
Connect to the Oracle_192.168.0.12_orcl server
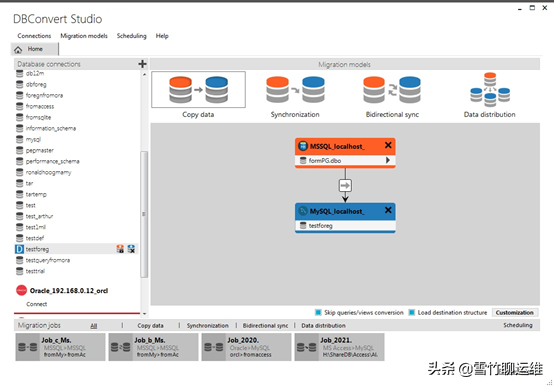36,304
